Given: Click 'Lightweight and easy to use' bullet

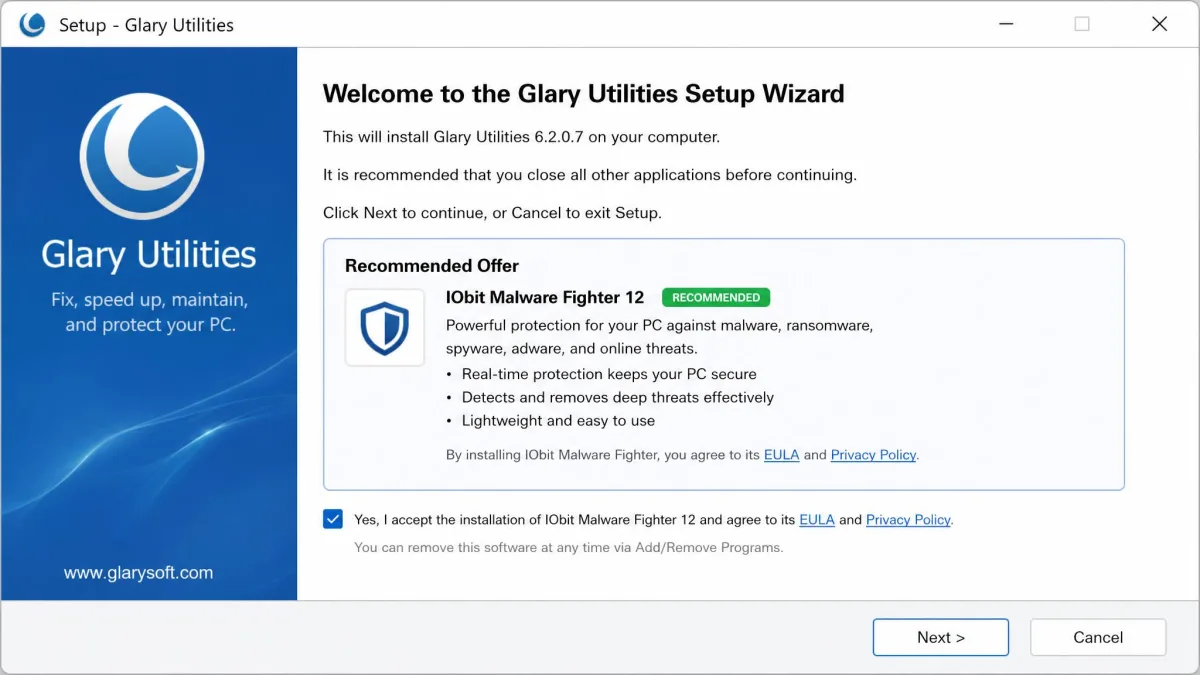Looking at the screenshot, I should [558, 421].
